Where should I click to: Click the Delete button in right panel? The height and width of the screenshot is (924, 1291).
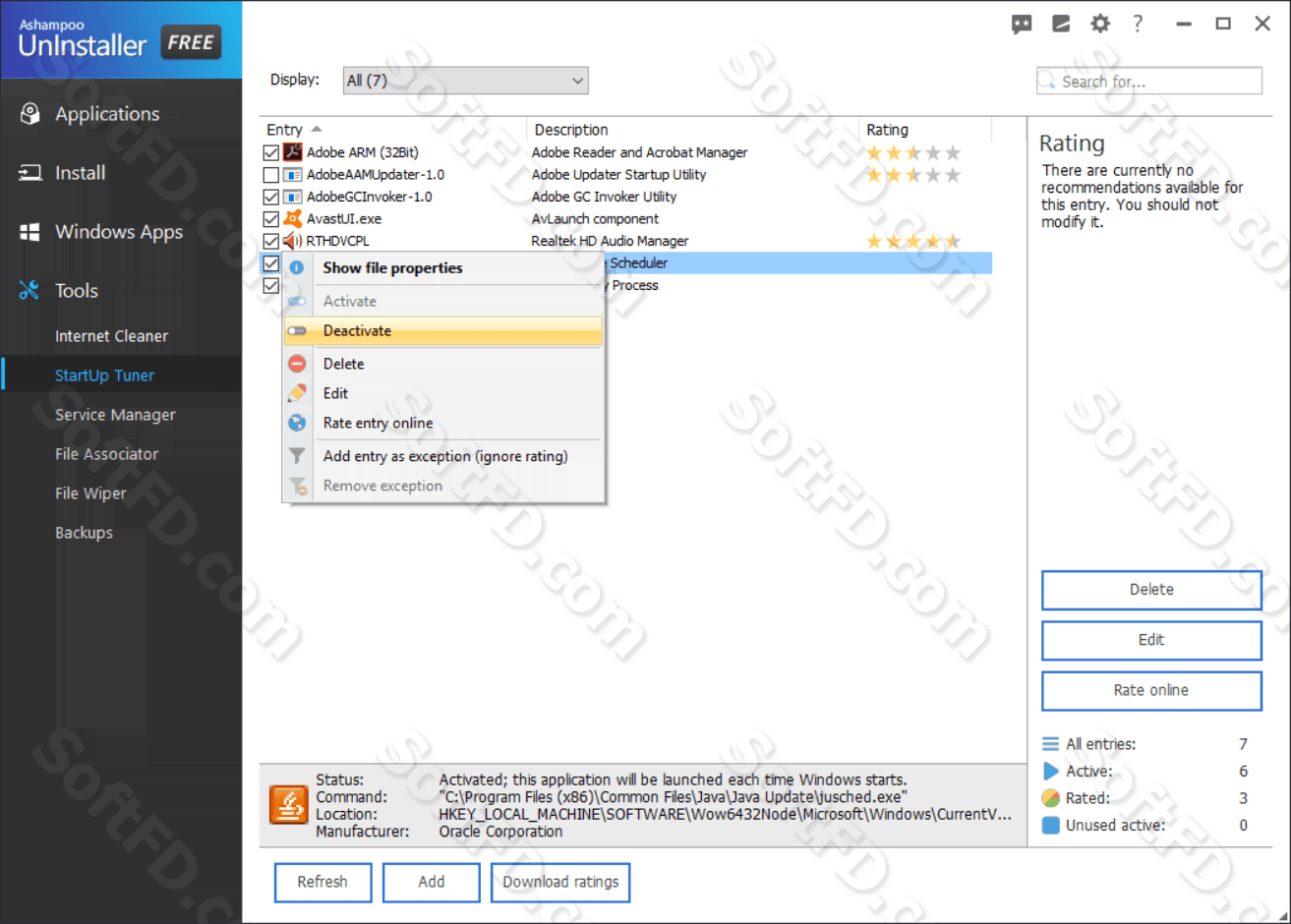1151,590
